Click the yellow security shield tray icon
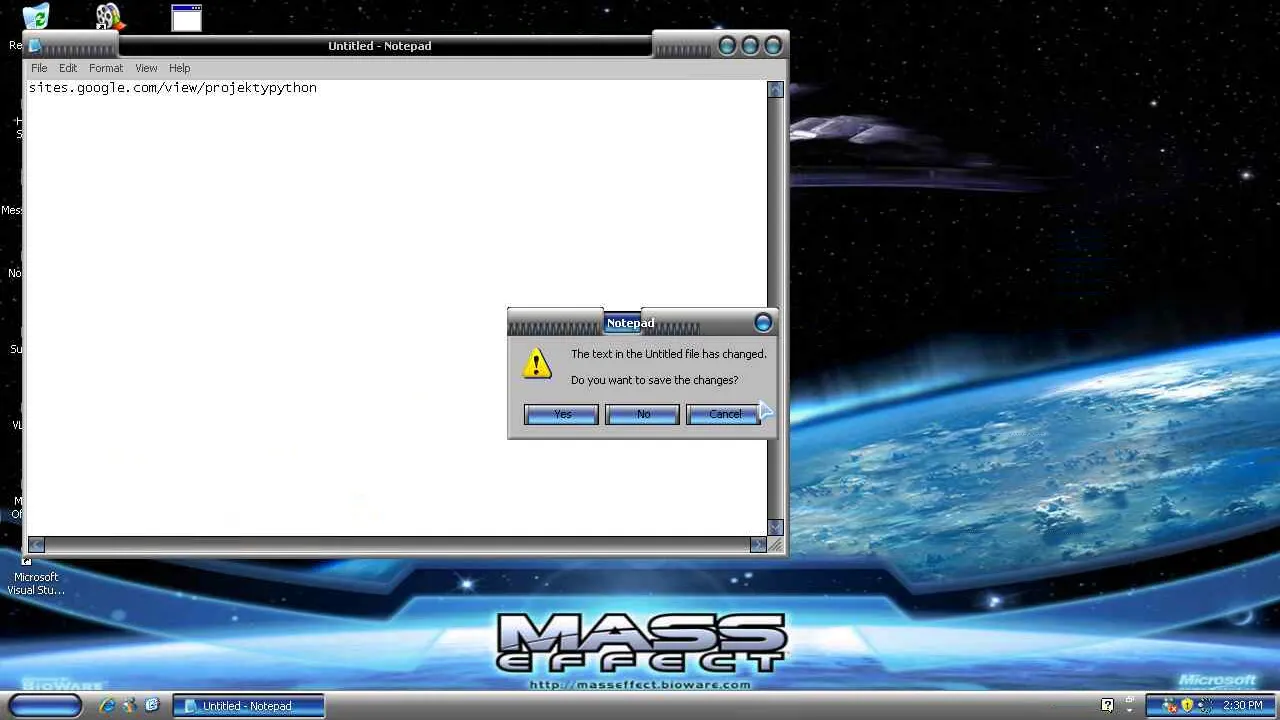Viewport: 1280px width, 720px height. coord(1187,706)
